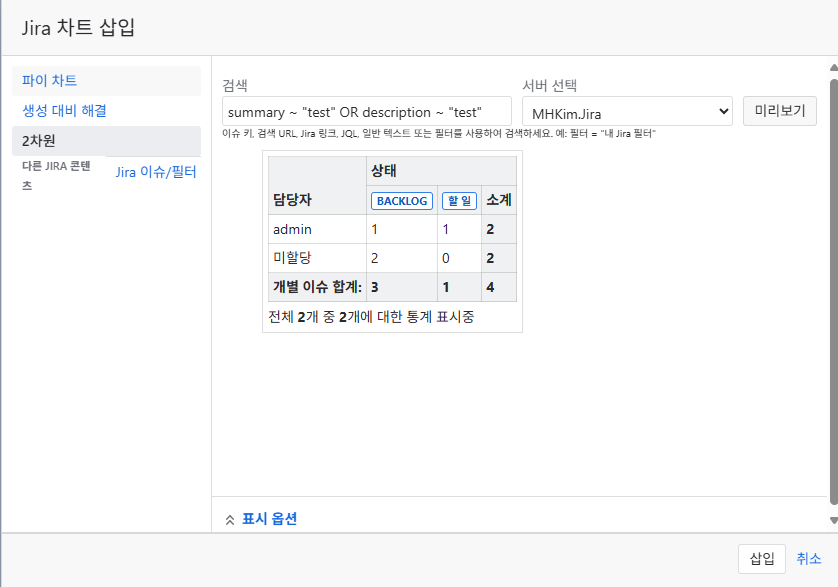
Task: Click the 개별 이슈 합계: row label
Action: coord(317,287)
